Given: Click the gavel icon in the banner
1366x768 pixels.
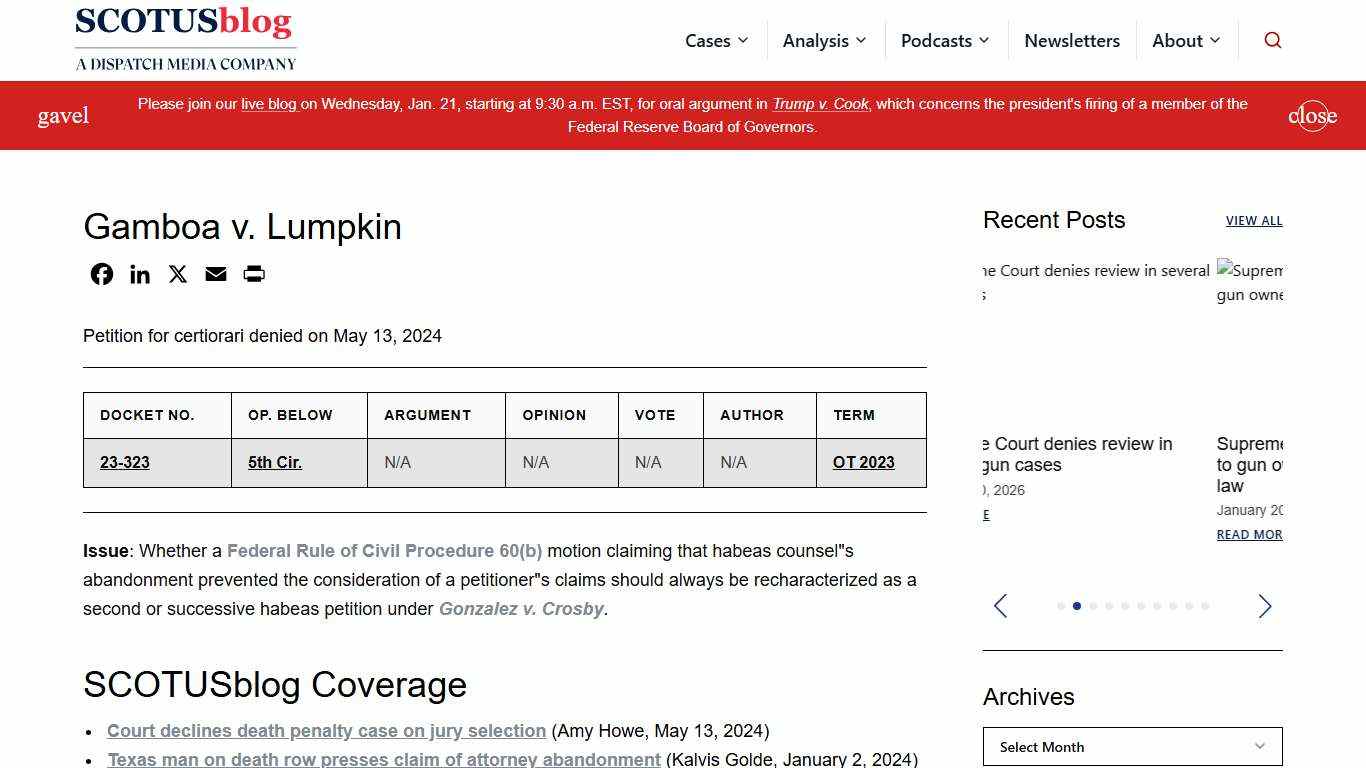Looking at the screenshot, I should click(63, 115).
